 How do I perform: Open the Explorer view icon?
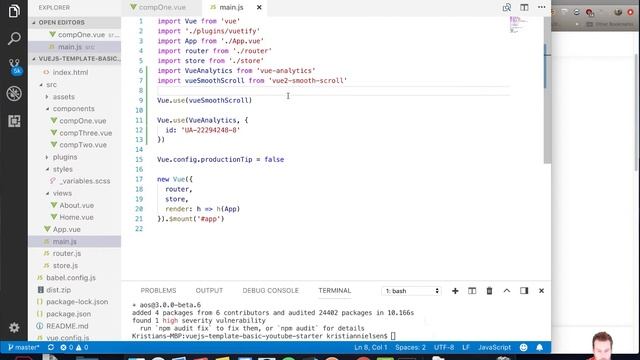click(x=14, y=11)
